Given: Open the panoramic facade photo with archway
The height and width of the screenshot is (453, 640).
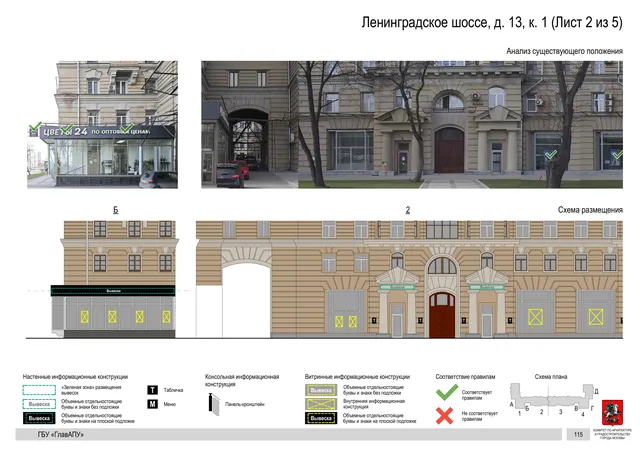Looking at the screenshot, I should 412,124.
